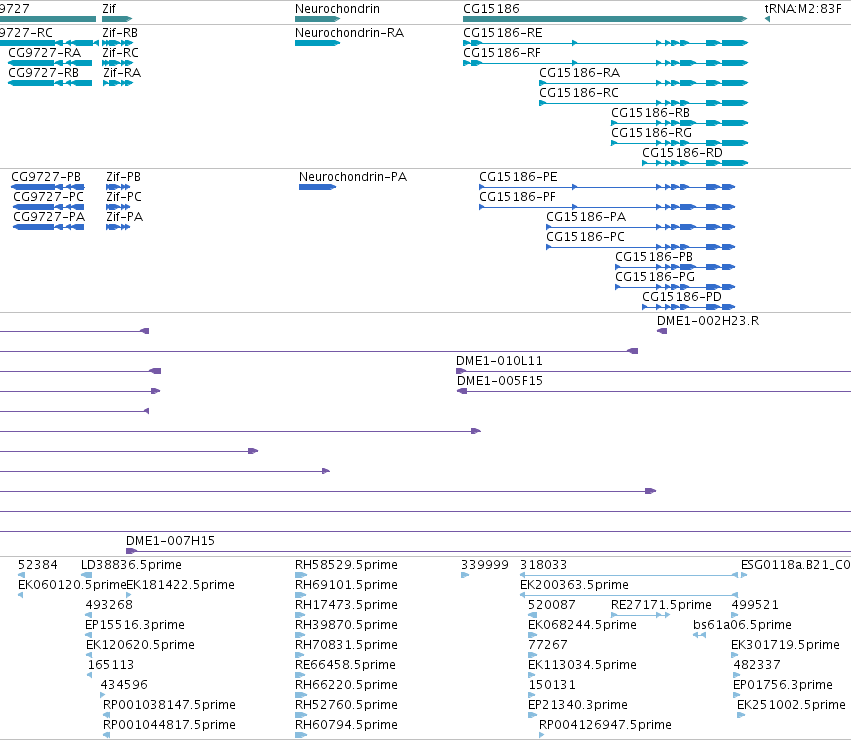The width and height of the screenshot is (851, 740).
Task: Click the tRNA:M2:83F gene marker
Action: click(x=767, y=19)
